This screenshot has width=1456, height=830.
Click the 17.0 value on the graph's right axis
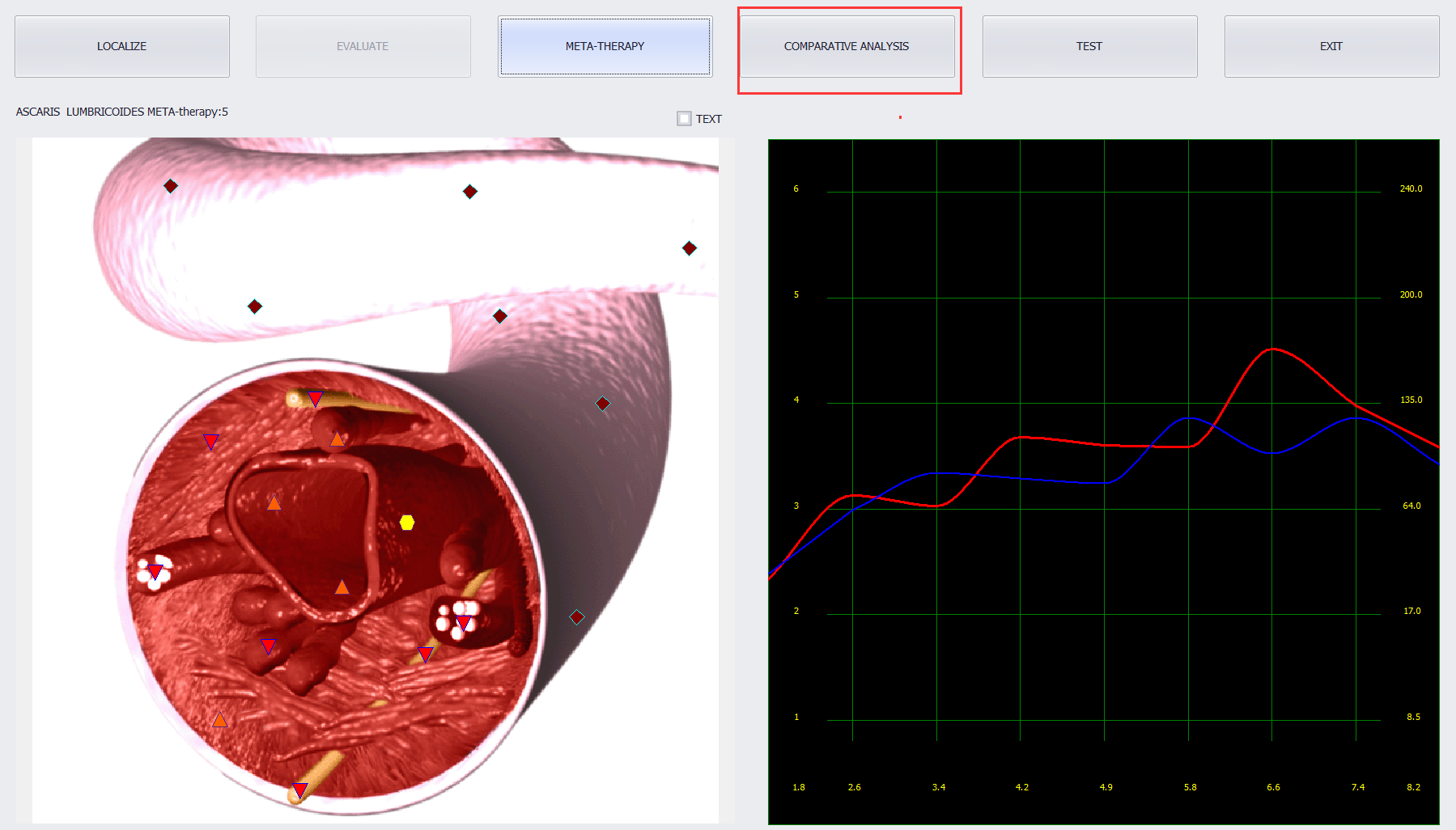click(1411, 611)
